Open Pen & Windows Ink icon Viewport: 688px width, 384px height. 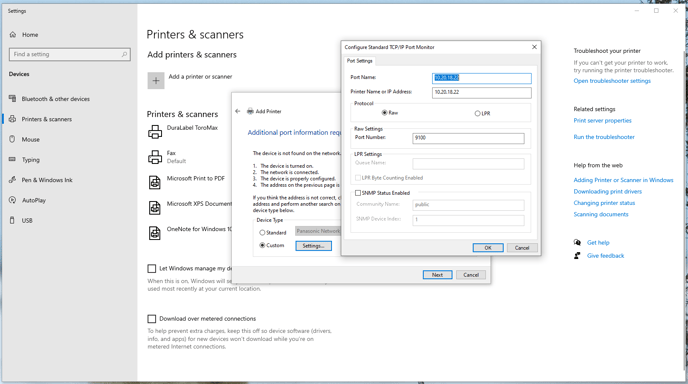point(12,179)
